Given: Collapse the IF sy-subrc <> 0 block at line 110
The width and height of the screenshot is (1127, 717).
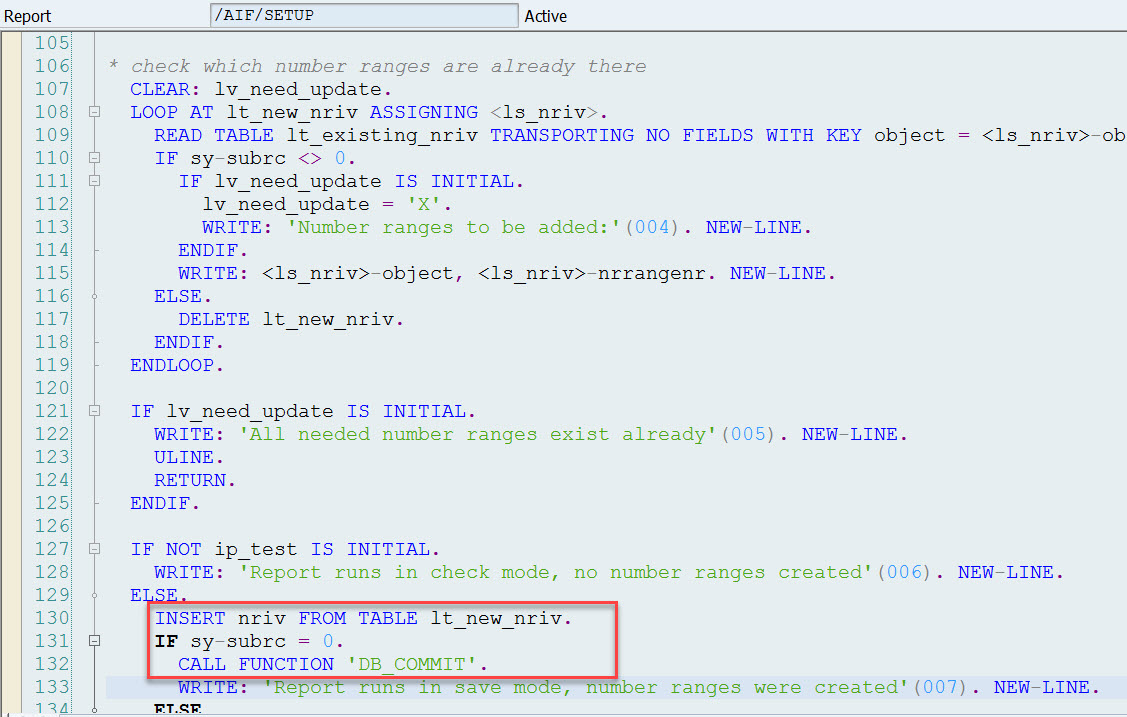Looking at the screenshot, I should [x=94, y=158].
